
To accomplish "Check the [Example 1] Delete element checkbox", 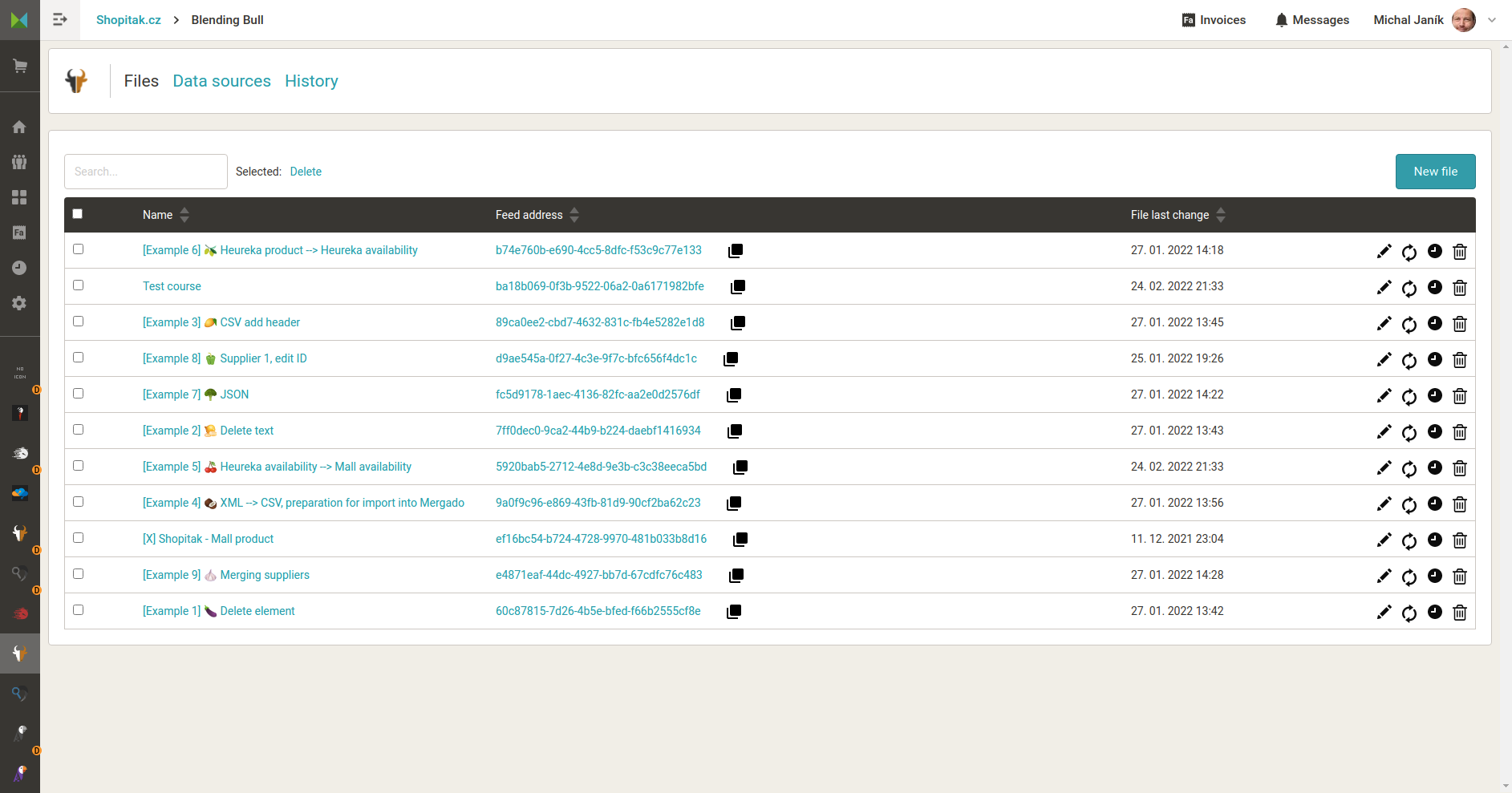I will [x=78, y=610].
